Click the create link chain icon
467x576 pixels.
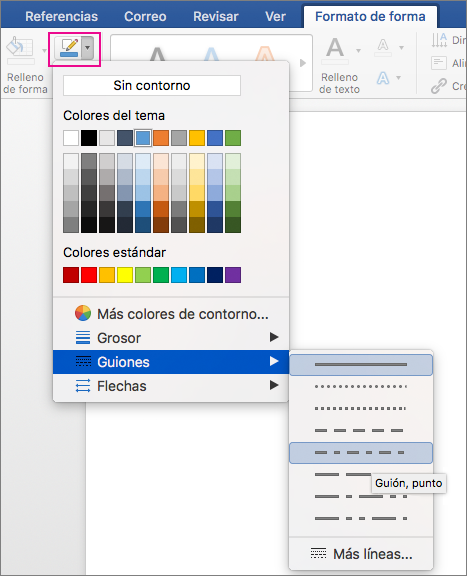tap(439, 86)
